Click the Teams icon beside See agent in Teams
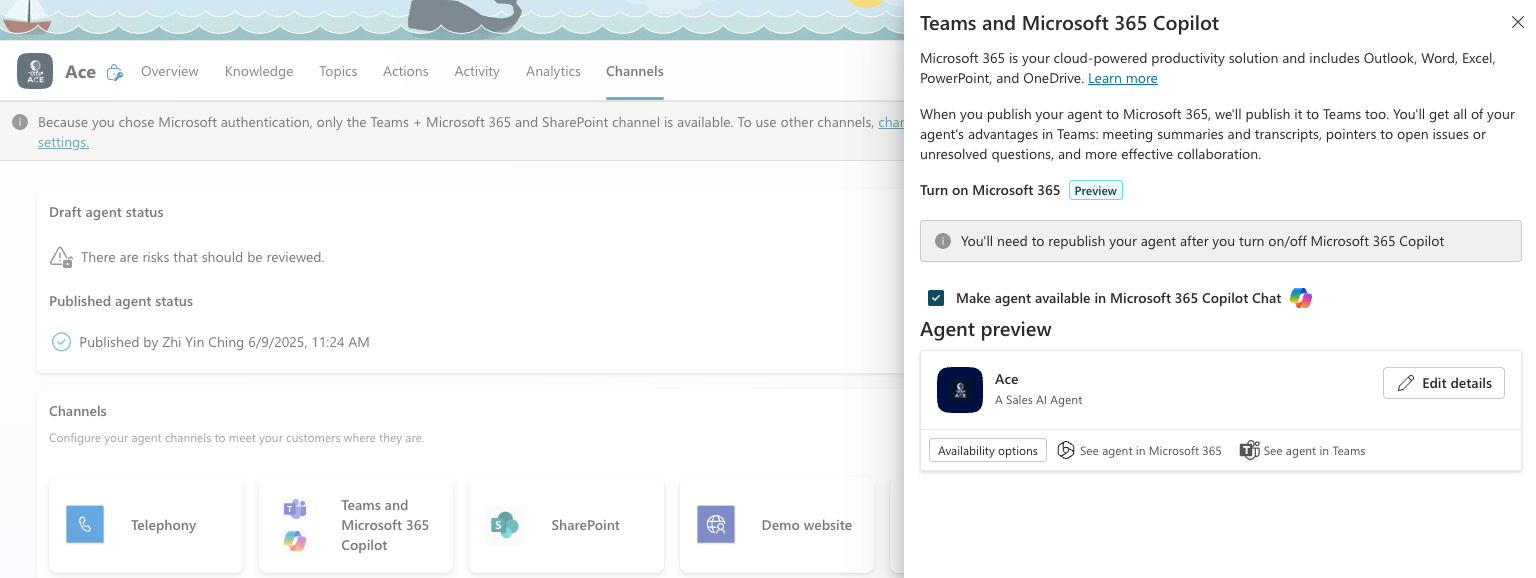This screenshot has width=1536, height=578. pos(1249,450)
